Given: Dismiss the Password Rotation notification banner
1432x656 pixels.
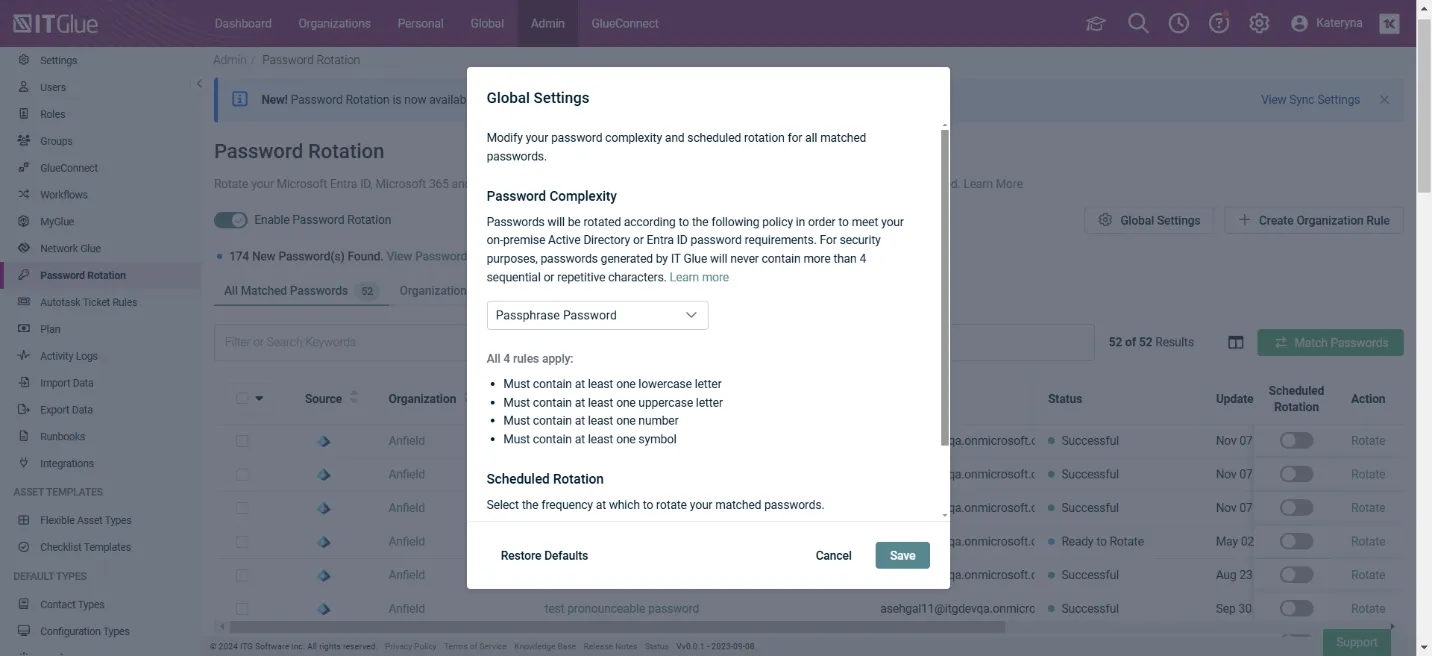Looking at the screenshot, I should (1384, 100).
